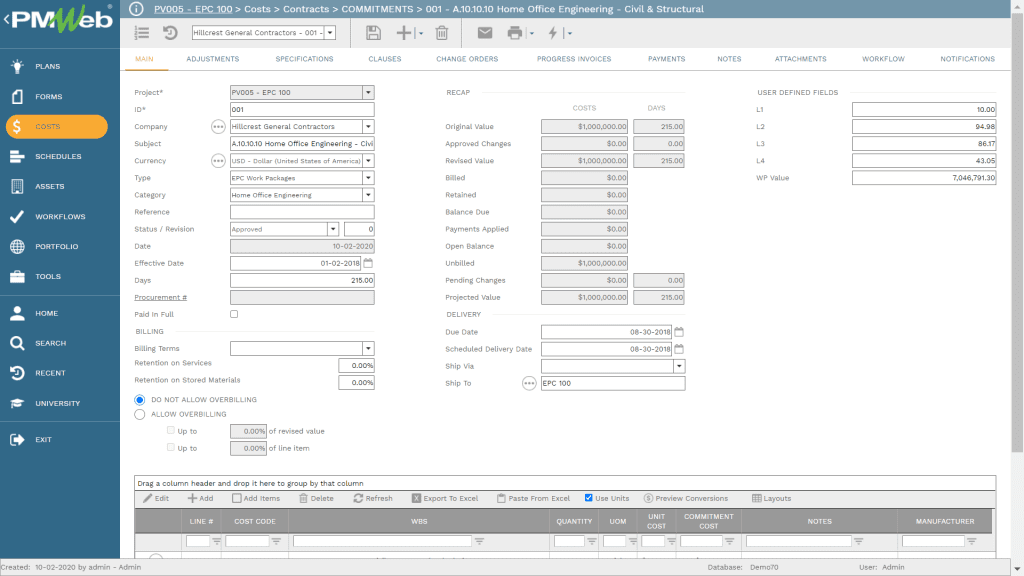Open Effective Date calendar picker

coord(368,263)
